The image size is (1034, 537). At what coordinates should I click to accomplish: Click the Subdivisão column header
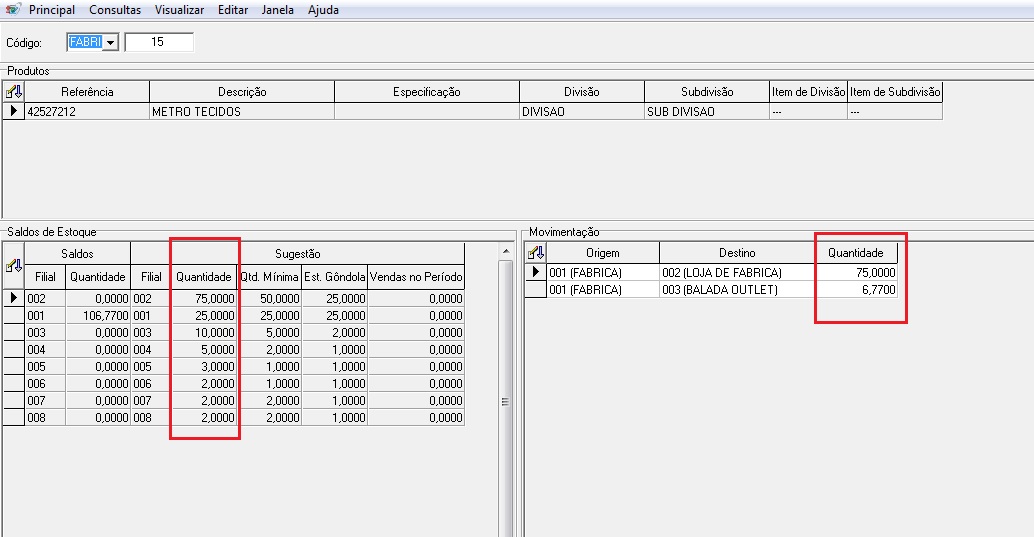tap(707, 92)
